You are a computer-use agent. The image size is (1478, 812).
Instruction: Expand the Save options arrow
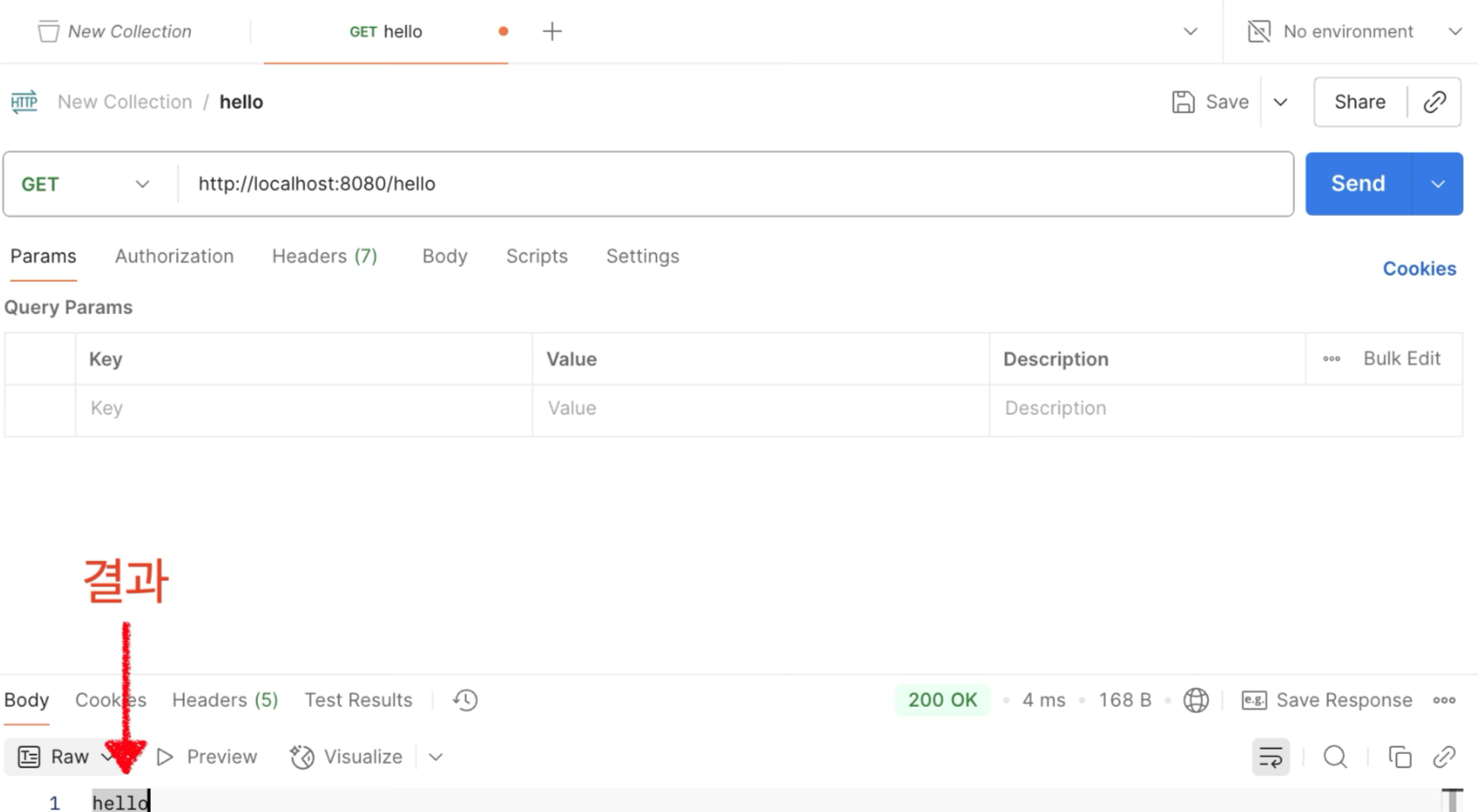(1281, 102)
